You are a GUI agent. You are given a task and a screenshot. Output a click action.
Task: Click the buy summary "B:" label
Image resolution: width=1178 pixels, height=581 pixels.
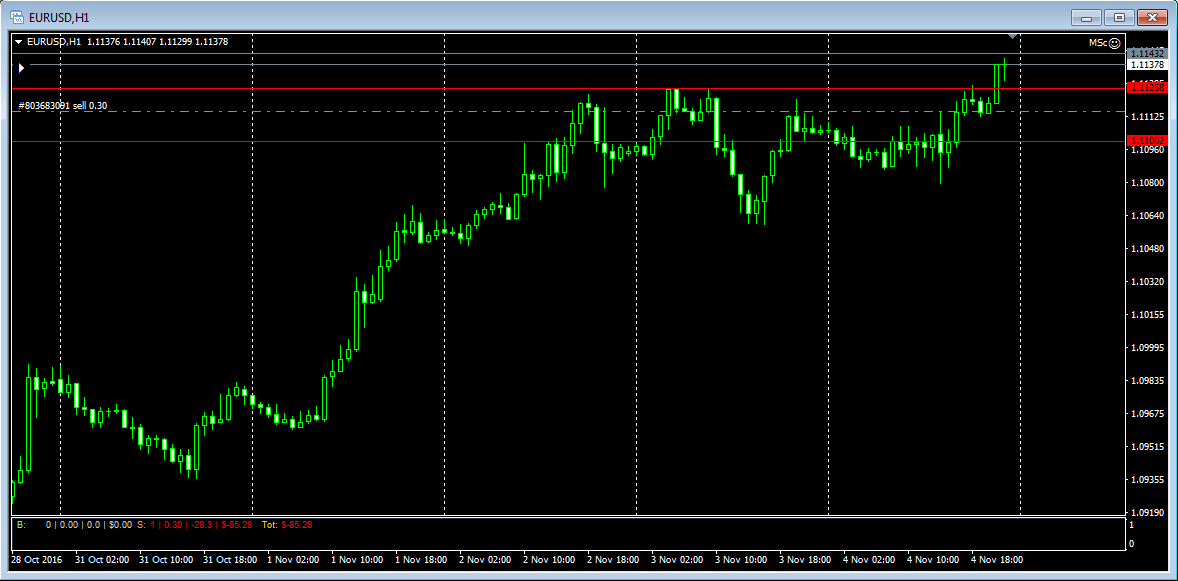tap(20, 525)
